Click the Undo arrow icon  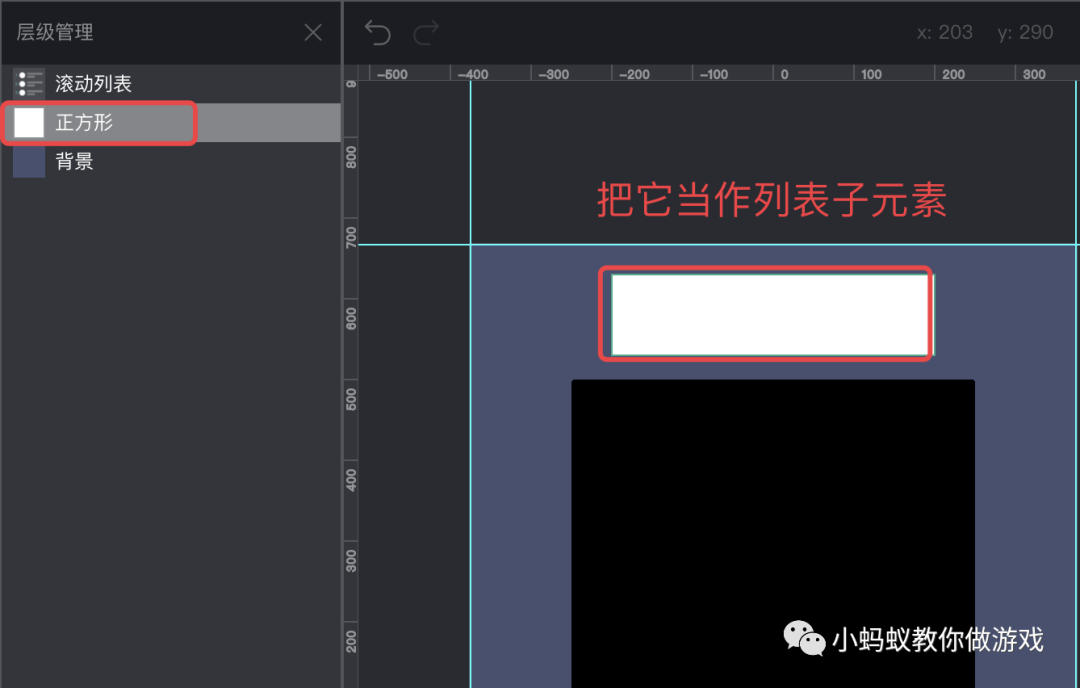(x=377, y=32)
